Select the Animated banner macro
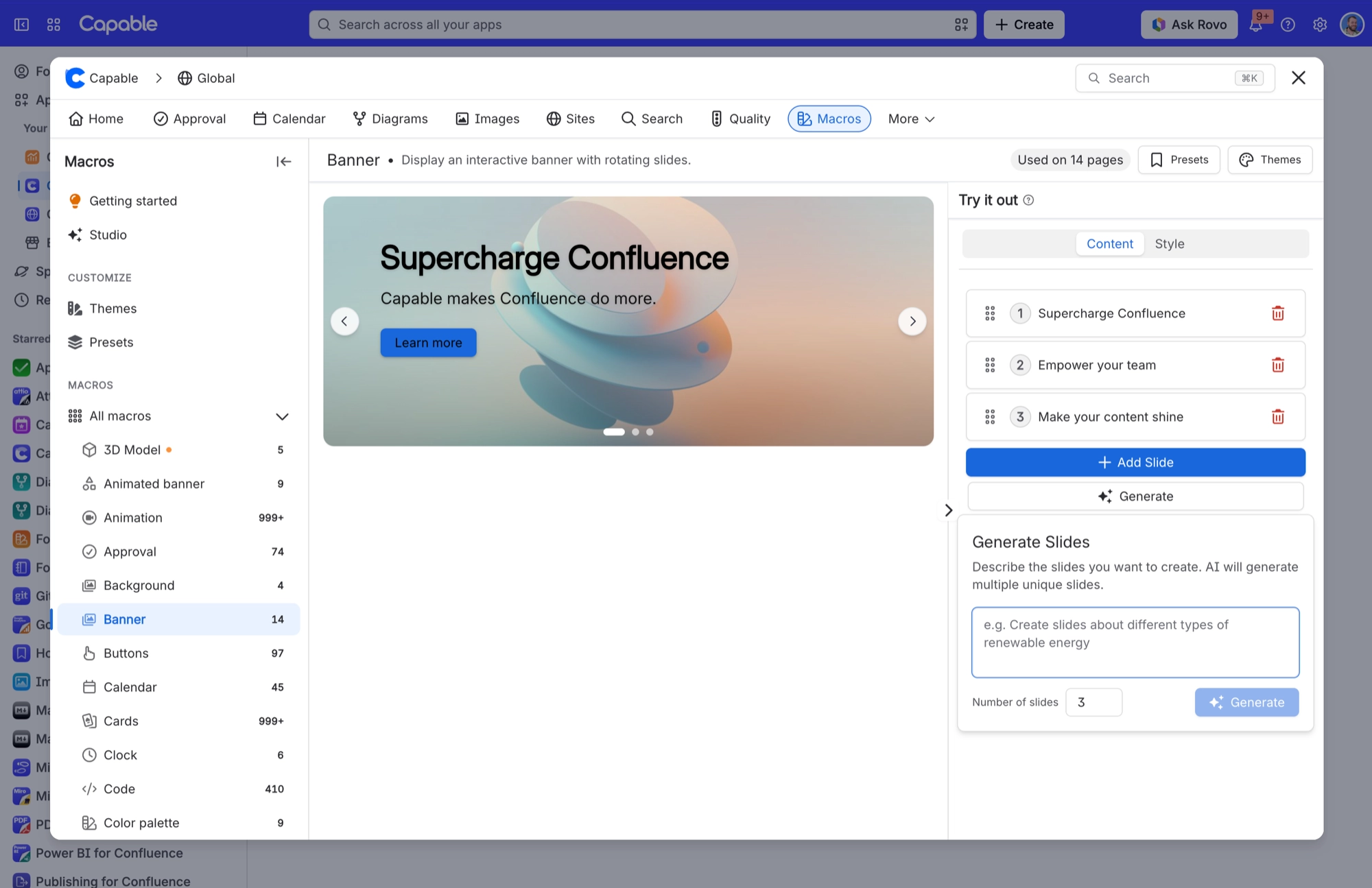 click(x=179, y=484)
